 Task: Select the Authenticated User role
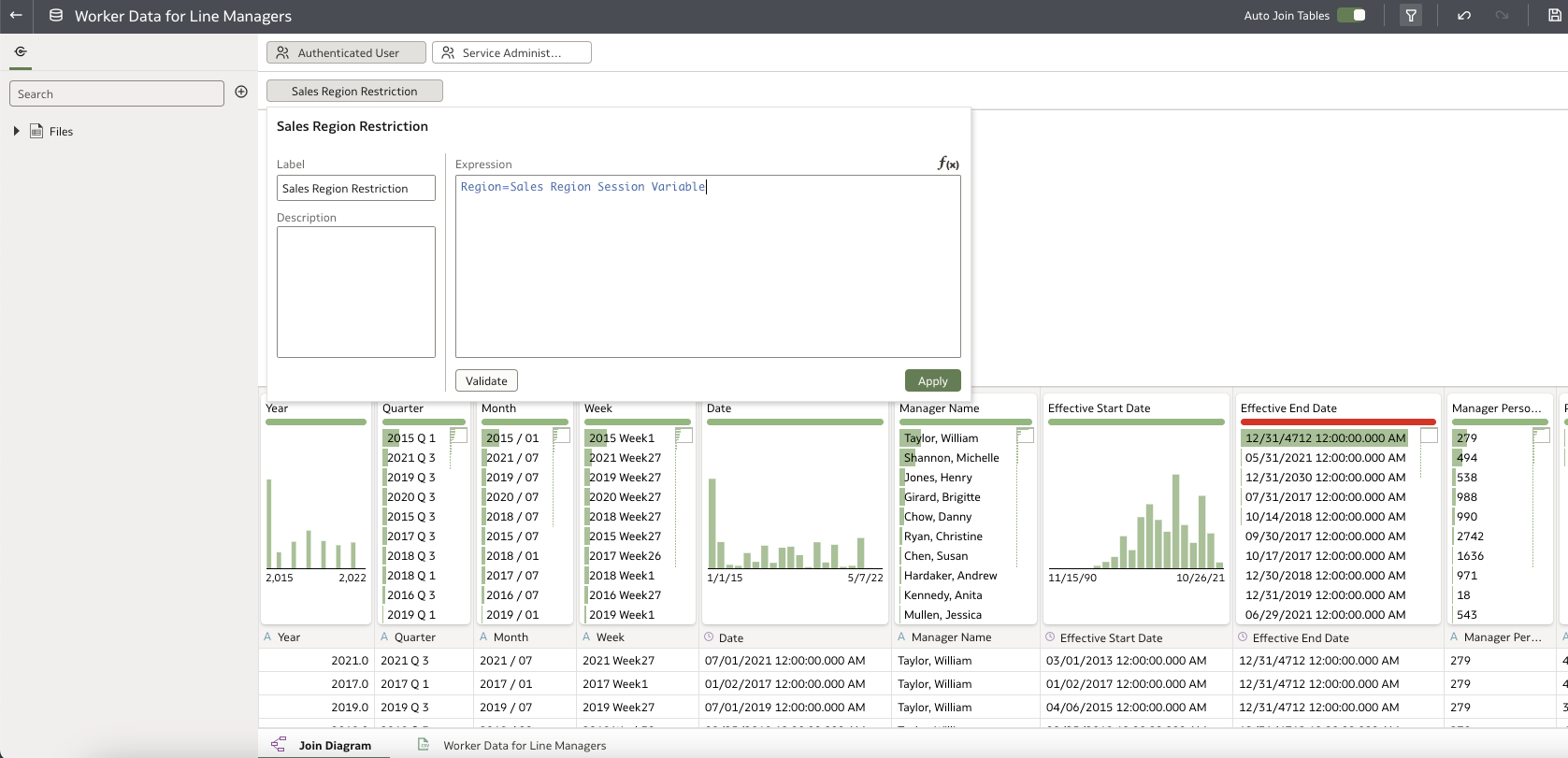(346, 53)
